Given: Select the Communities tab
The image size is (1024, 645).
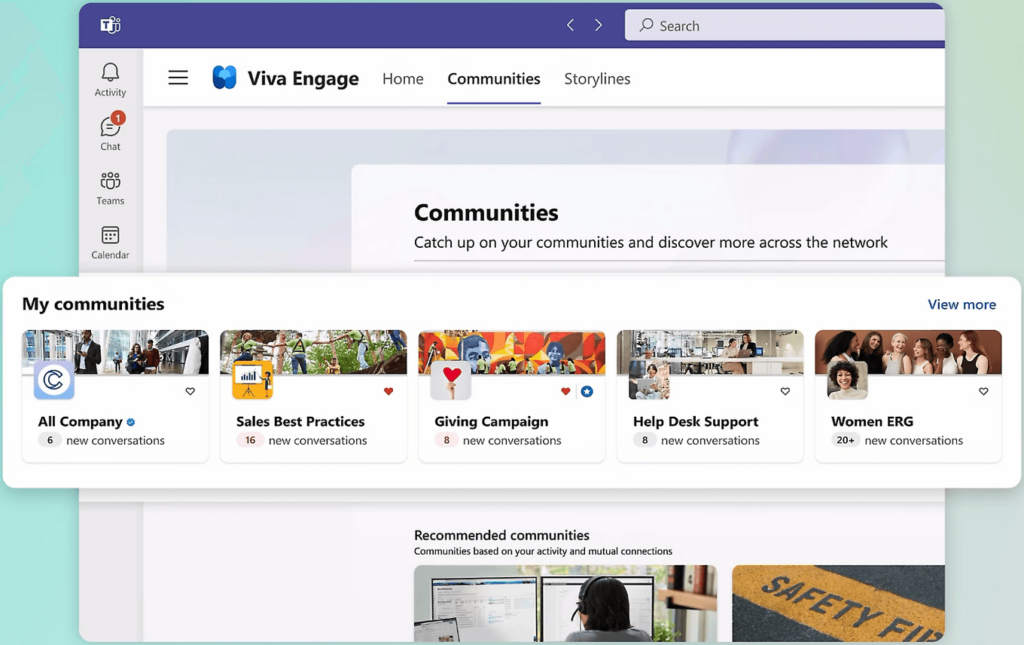Looking at the screenshot, I should tap(494, 79).
